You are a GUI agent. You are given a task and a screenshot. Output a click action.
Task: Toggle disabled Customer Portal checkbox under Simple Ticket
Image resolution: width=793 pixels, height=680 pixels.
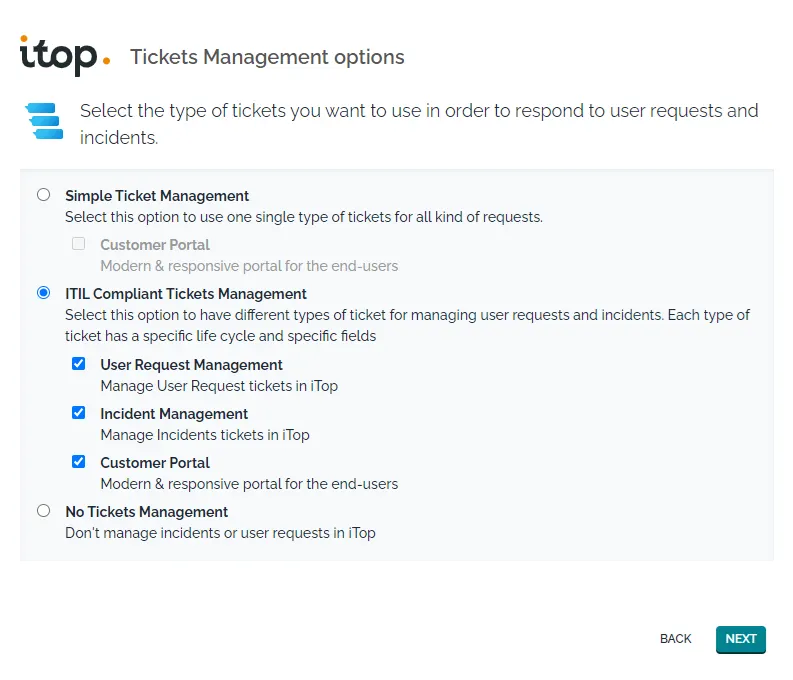(78, 244)
